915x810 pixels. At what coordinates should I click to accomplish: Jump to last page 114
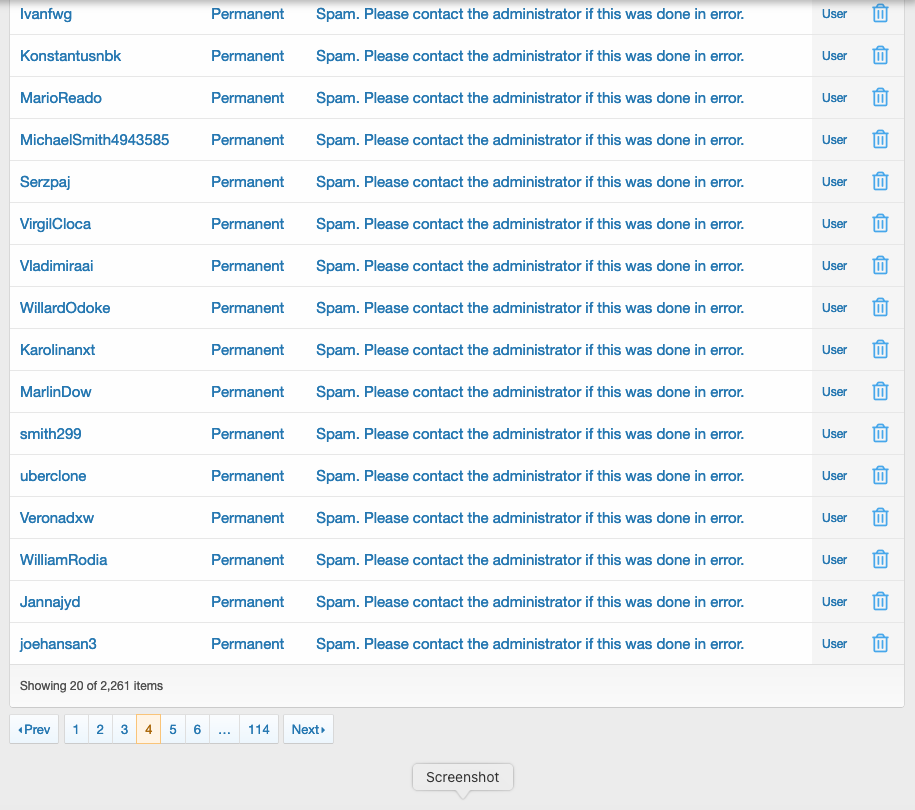point(259,730)
